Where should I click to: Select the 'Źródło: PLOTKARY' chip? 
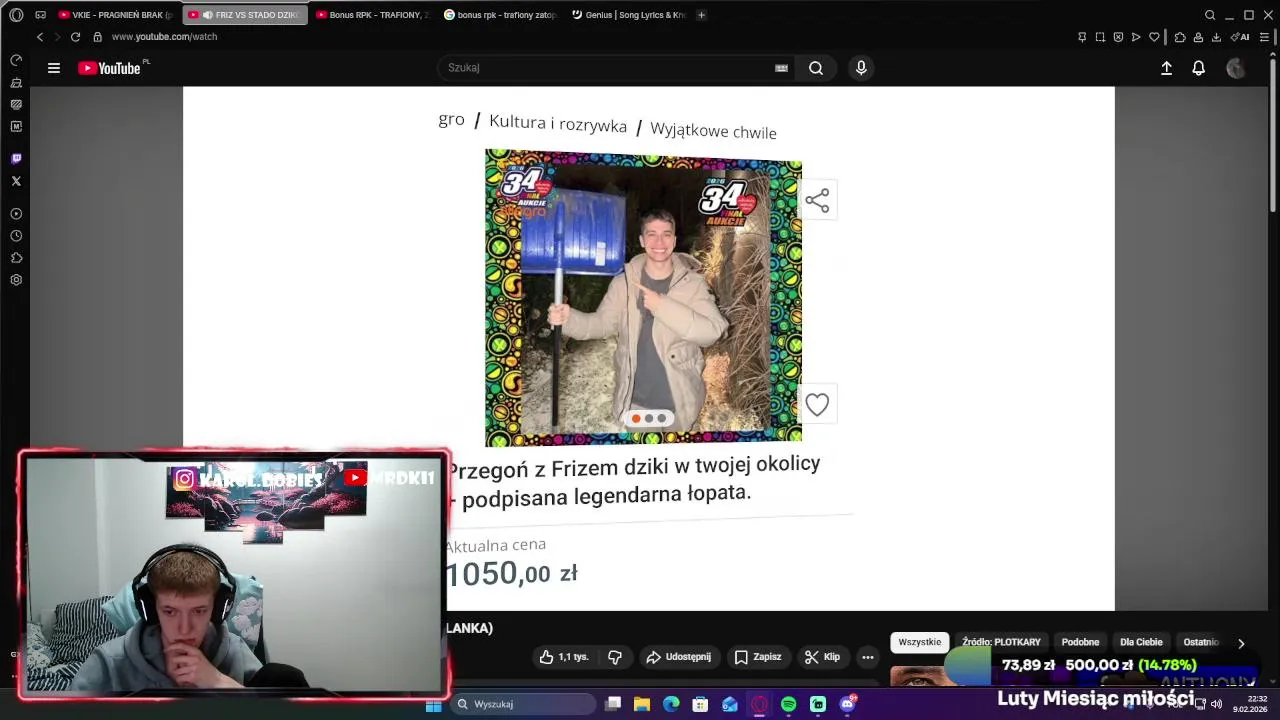1001,642
